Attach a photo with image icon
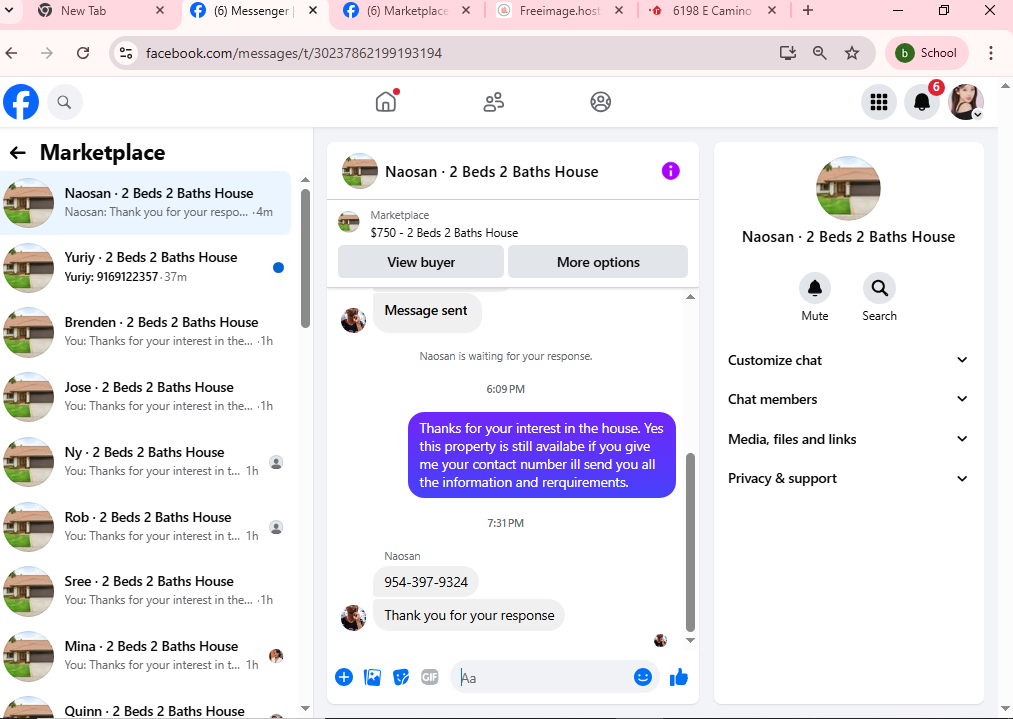This screenshot has width=1013, height=719. [372, 677]
